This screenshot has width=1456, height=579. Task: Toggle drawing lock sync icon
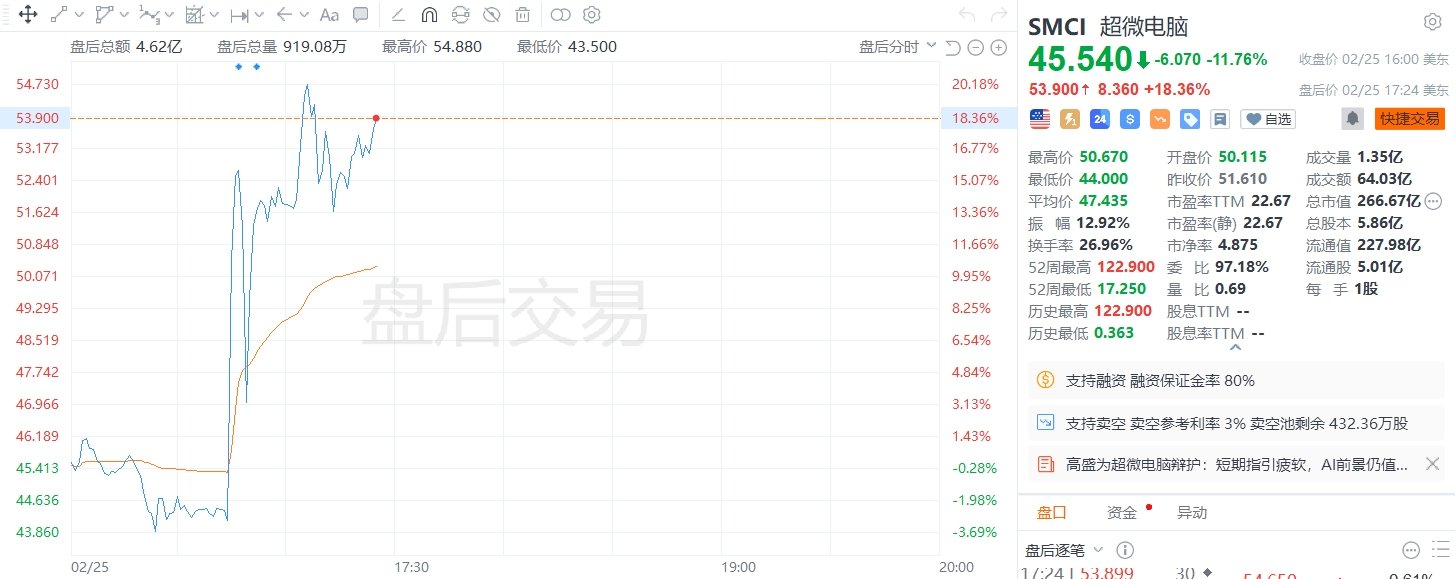460,15
